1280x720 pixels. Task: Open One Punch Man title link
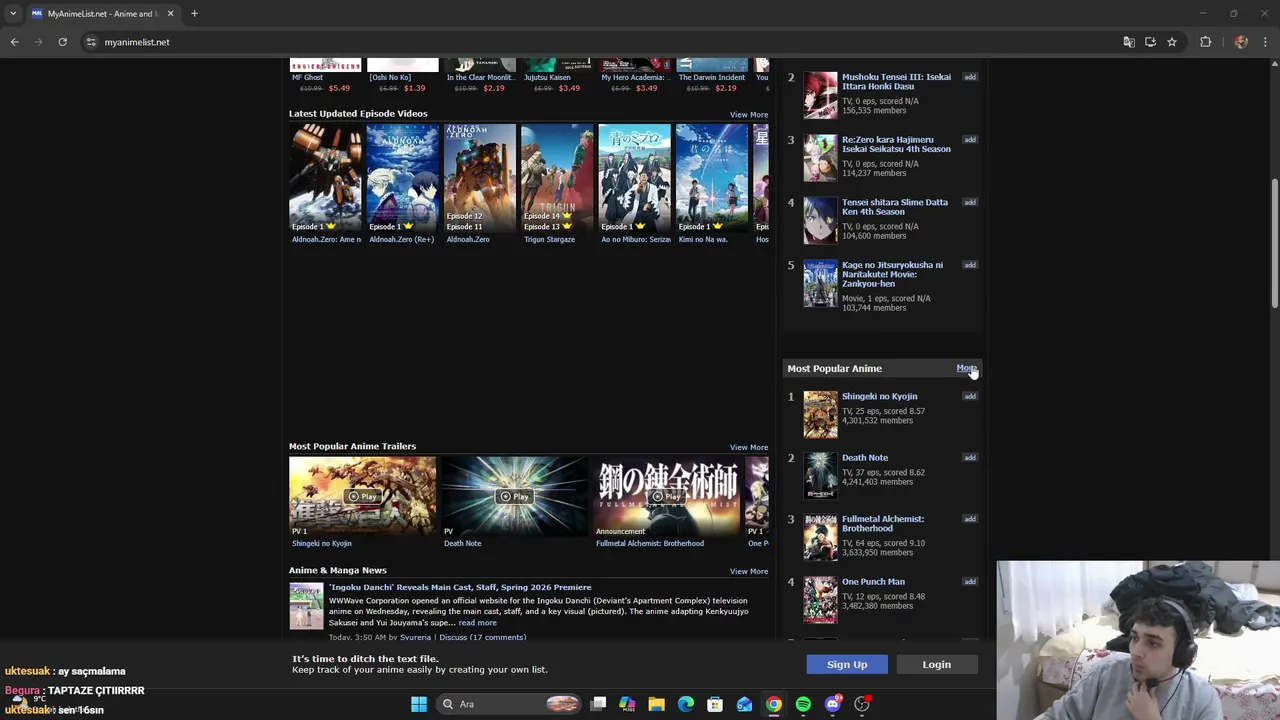point(873,581)
